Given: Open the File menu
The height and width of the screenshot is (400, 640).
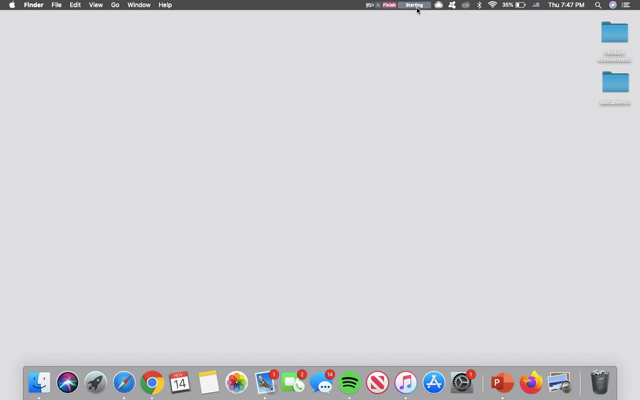Looking at the screenshot, I should pos(56,5).
